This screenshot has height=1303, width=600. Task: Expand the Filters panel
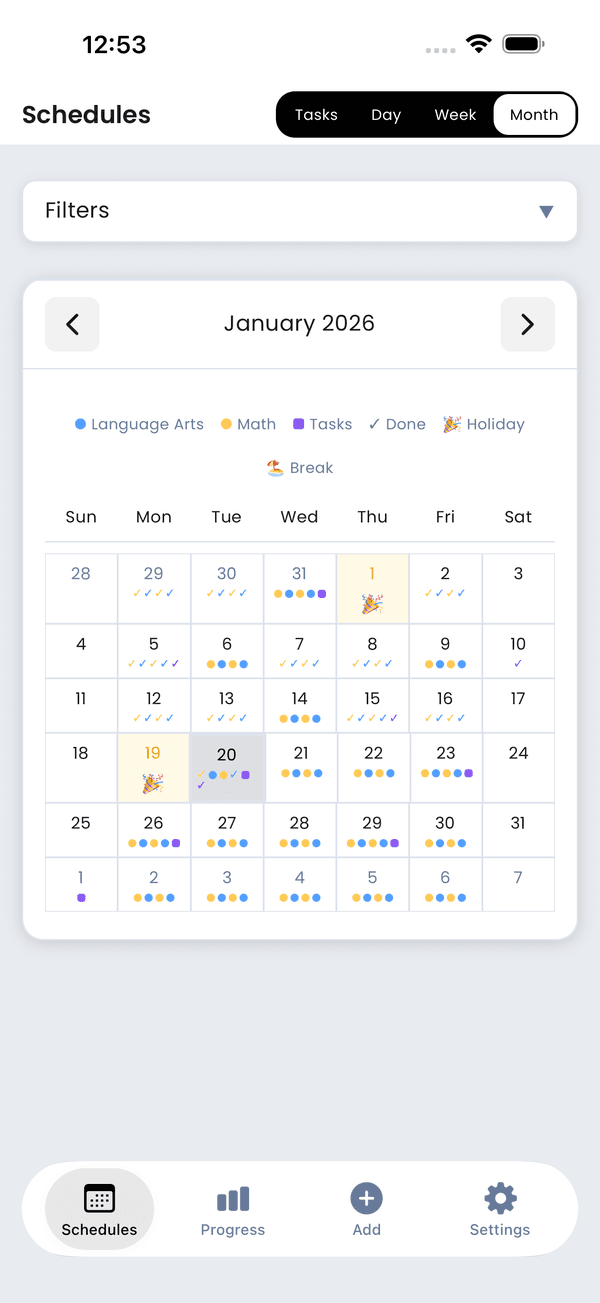299,211
